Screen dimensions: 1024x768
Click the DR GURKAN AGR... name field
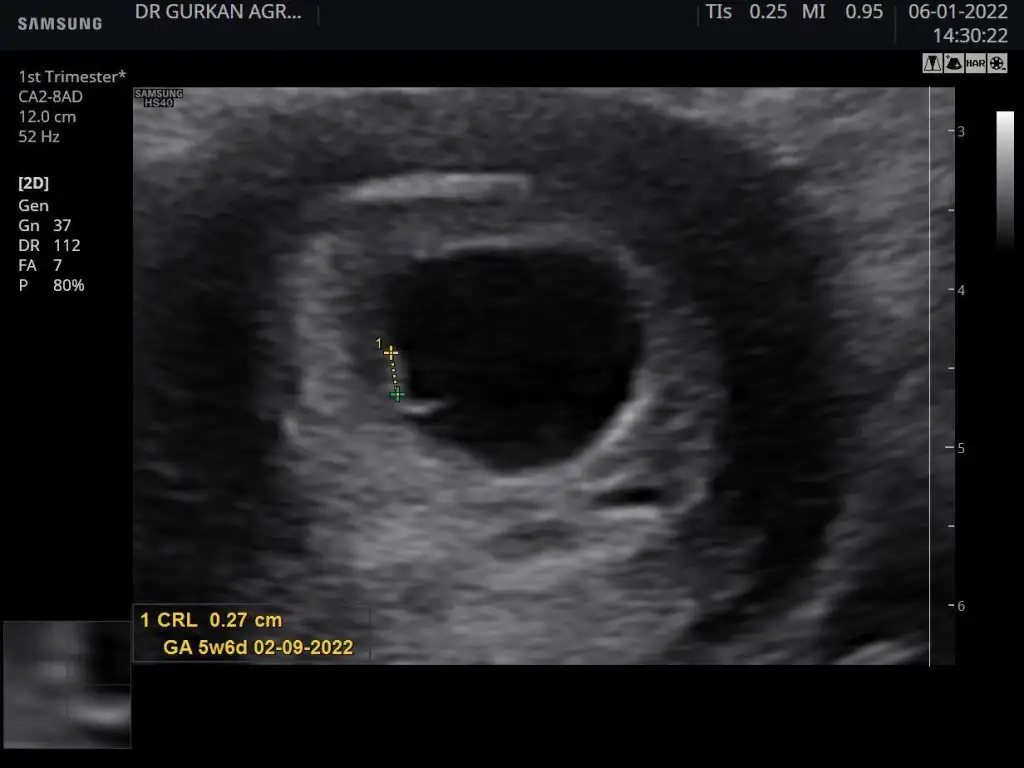[x=217, y=13]
